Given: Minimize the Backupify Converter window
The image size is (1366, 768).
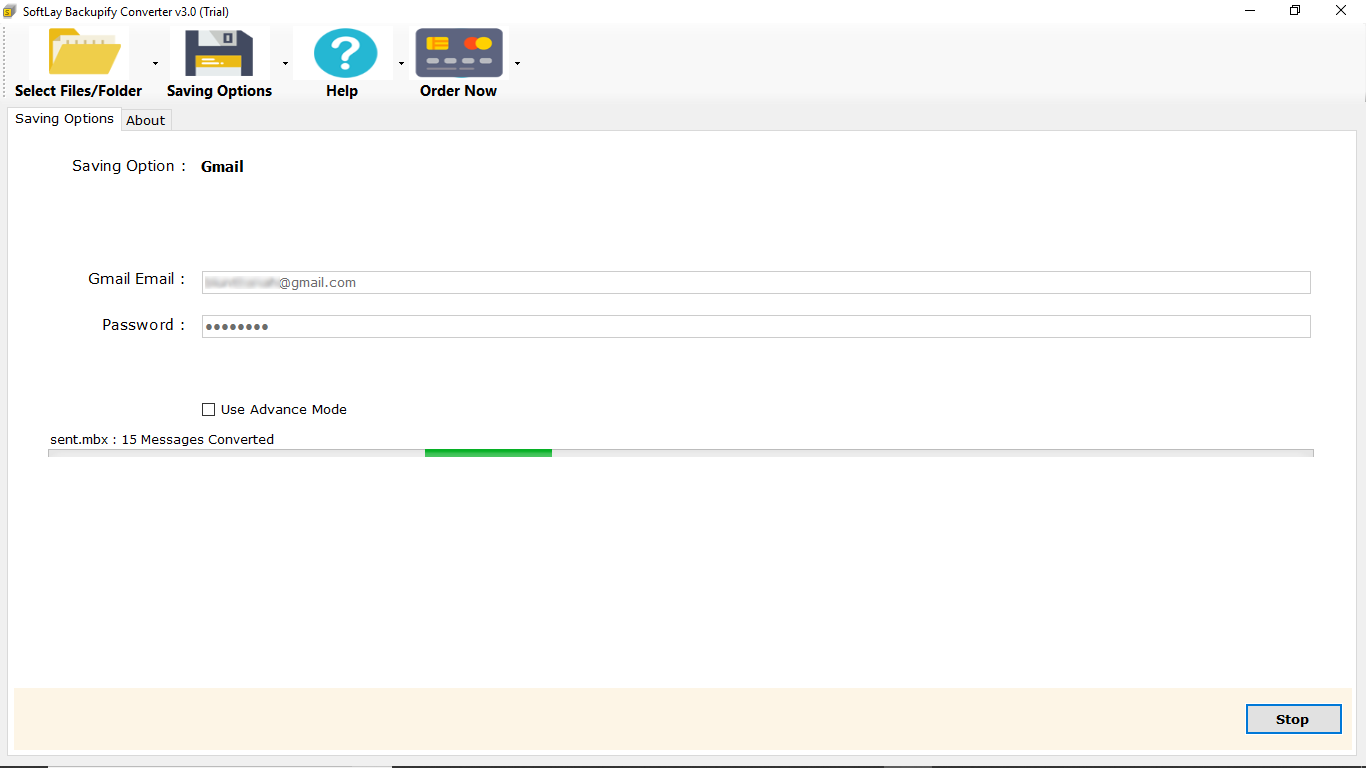Looking at the screenshot, I should coord(1251,10).
